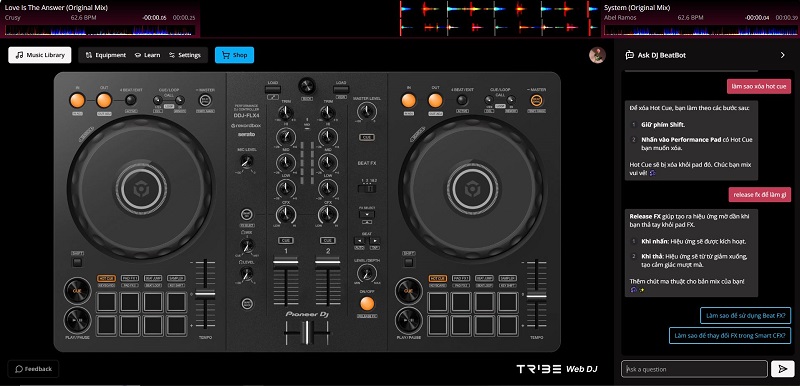This screenshot has height=386, width=800.
Task: Click the FX SELECT down arrow
Action: [x=367, y=214]
